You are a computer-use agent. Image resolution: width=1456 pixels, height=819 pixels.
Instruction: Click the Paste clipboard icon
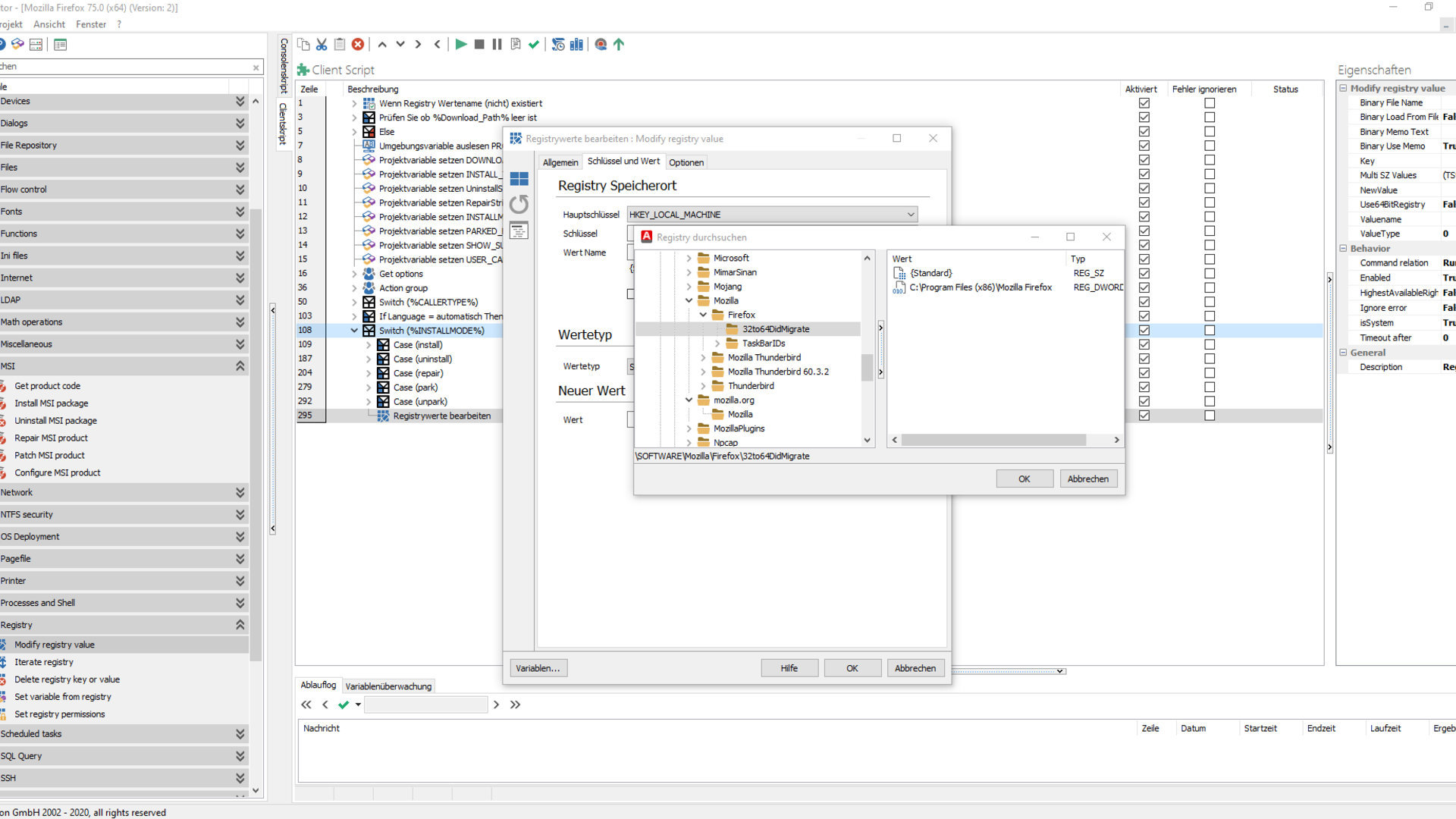pyautogui.click(x=340, y=45)
